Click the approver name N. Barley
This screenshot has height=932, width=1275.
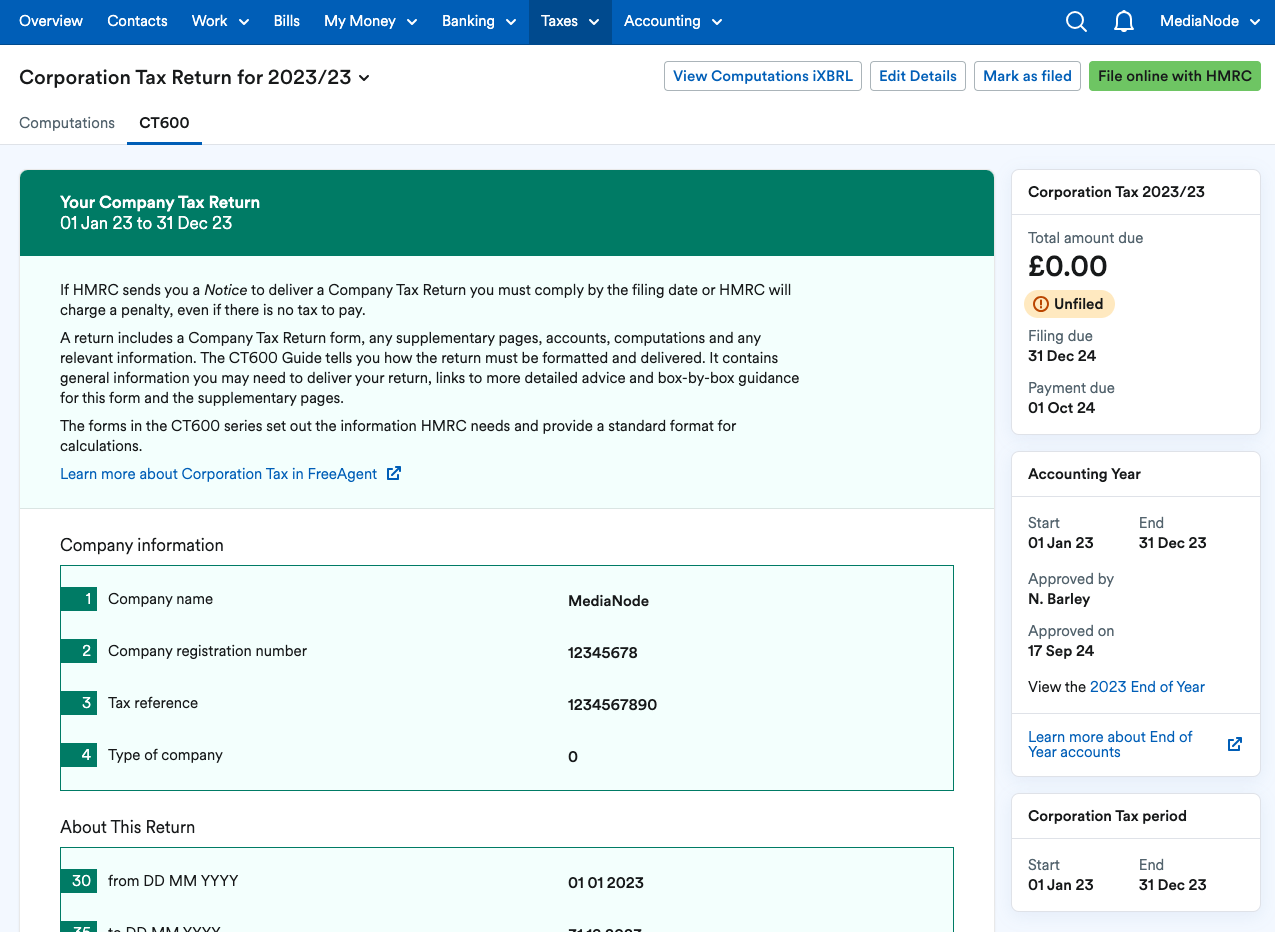pos(1059,599)
